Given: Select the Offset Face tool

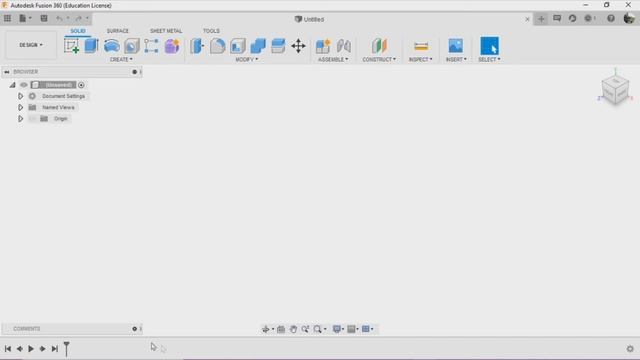Looking at the screenshot, I should pos(278,46).
